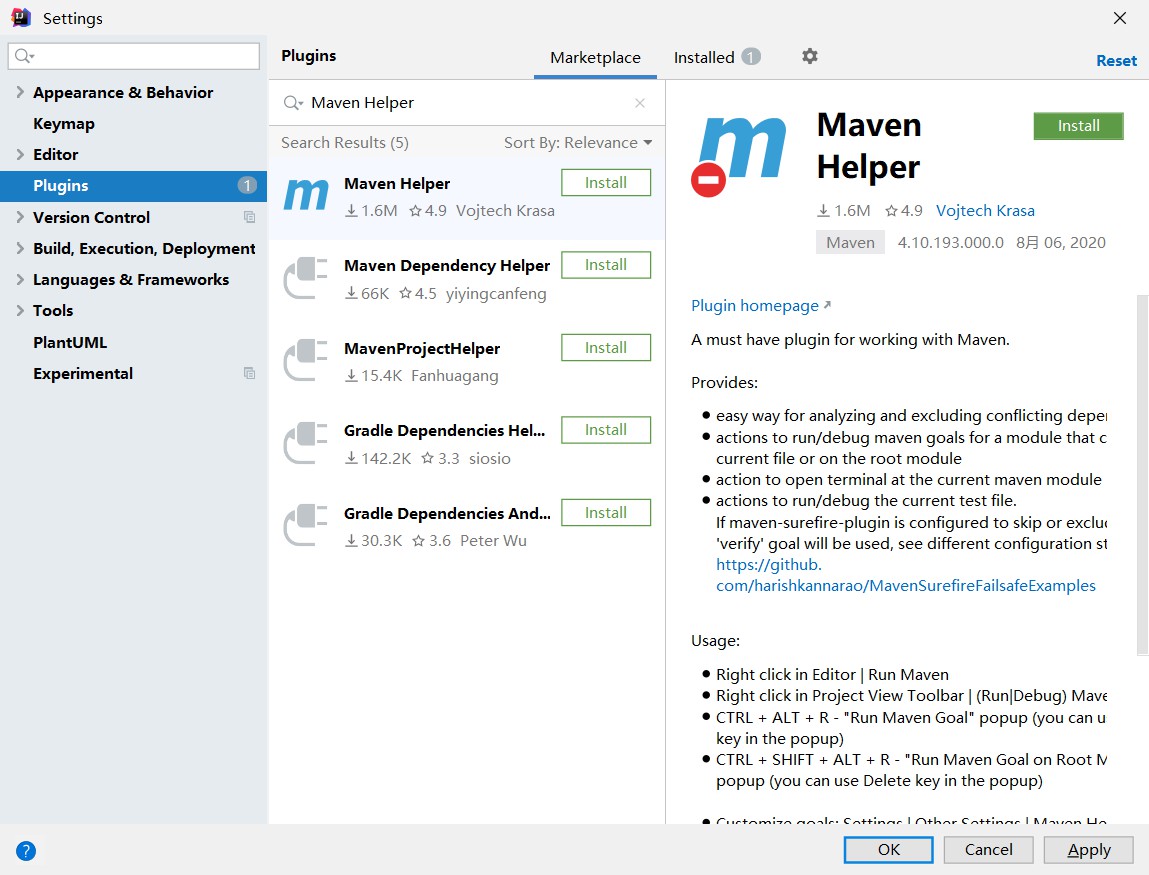Focus the Maven Helper plugin search field
1149x875 pixels.
(467, 103)
